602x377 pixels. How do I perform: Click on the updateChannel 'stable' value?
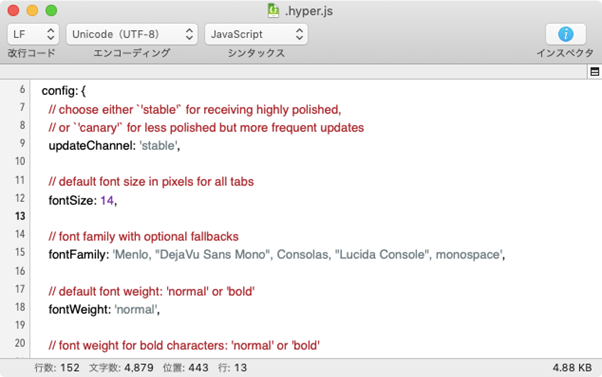pyautogui.click(x=158, y=146)
